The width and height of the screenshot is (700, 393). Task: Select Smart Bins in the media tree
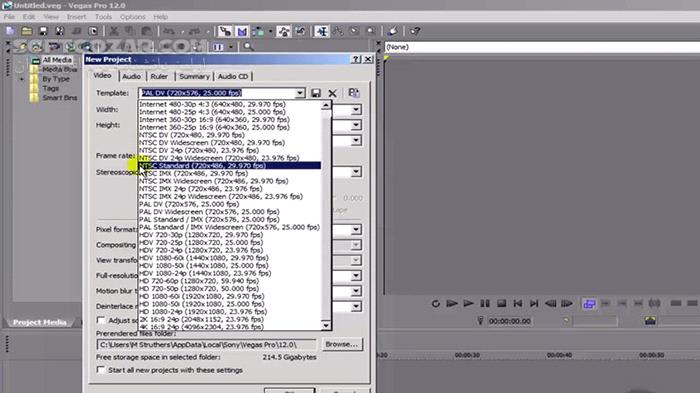(x=59, y=98)
